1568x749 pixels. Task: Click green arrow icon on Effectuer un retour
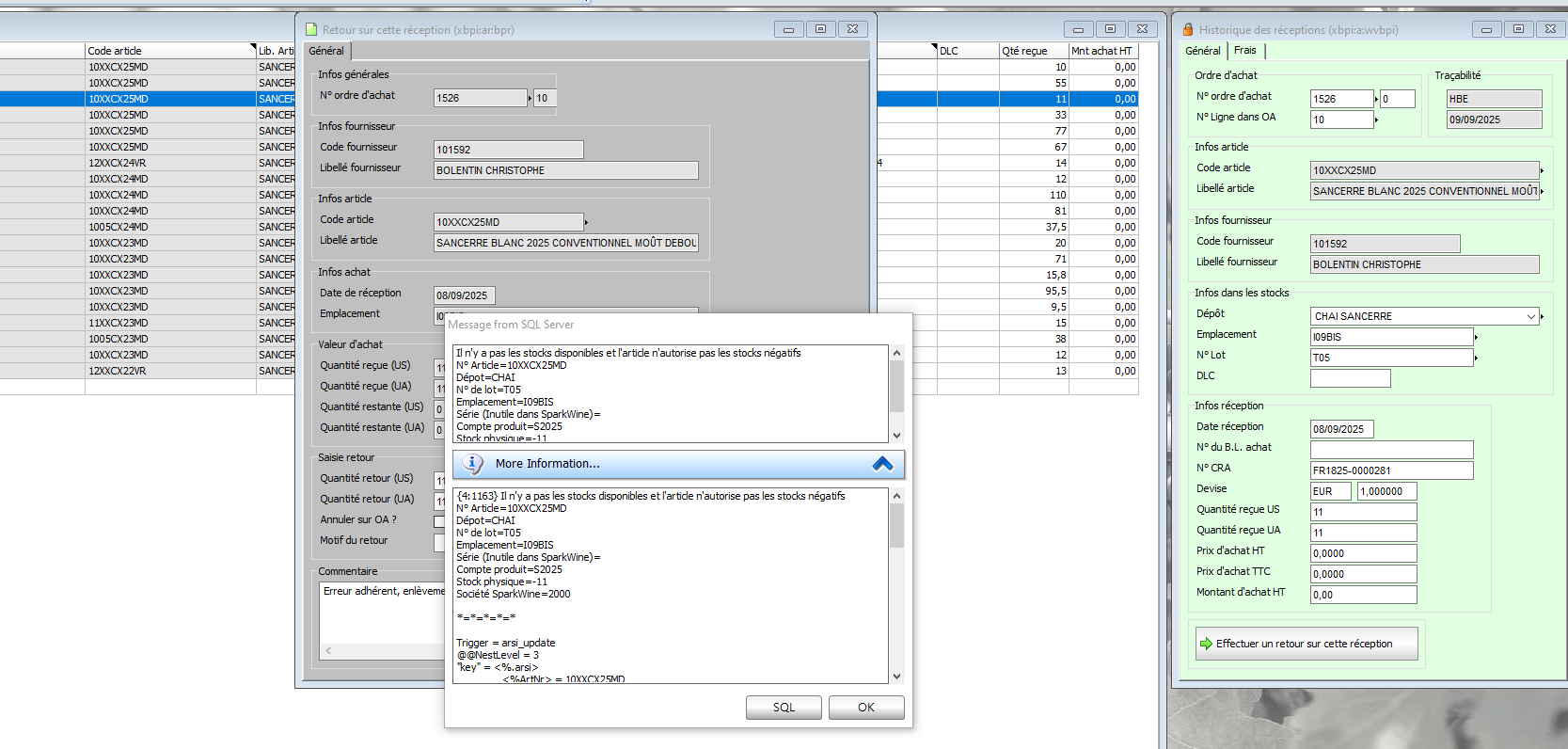click(1206, 644)
